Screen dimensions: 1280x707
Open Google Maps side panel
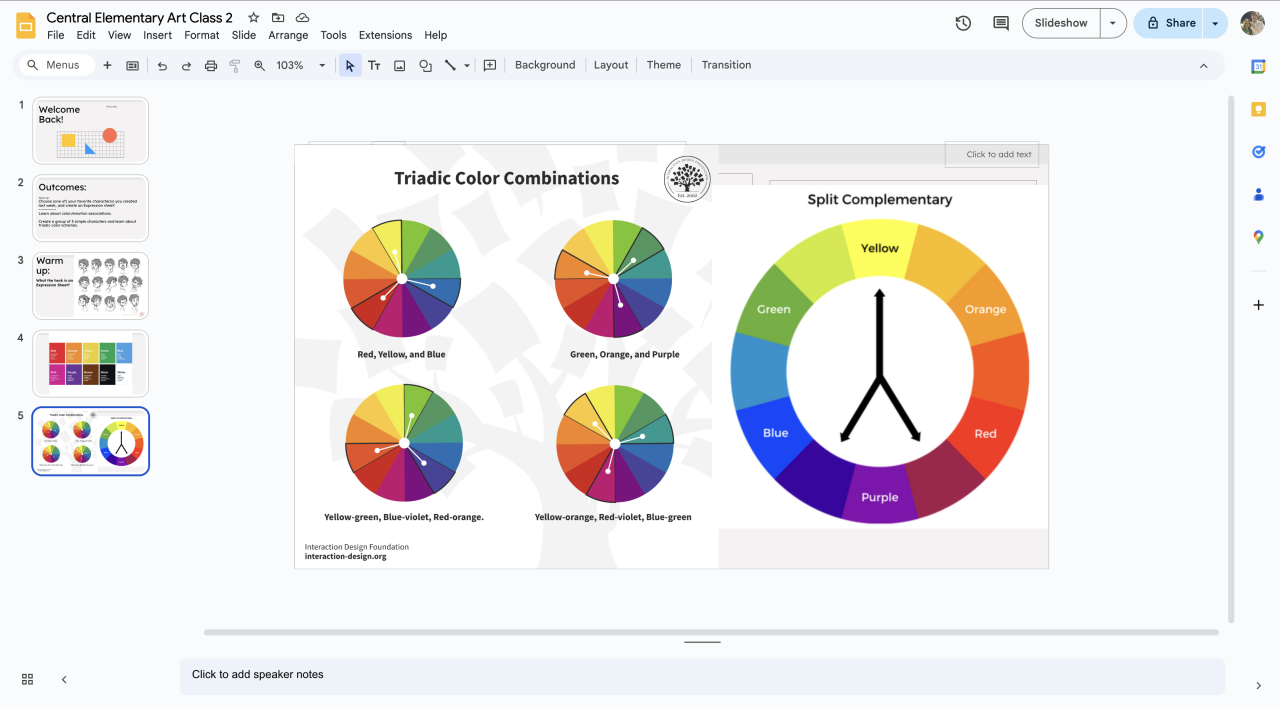point(1259,237)
